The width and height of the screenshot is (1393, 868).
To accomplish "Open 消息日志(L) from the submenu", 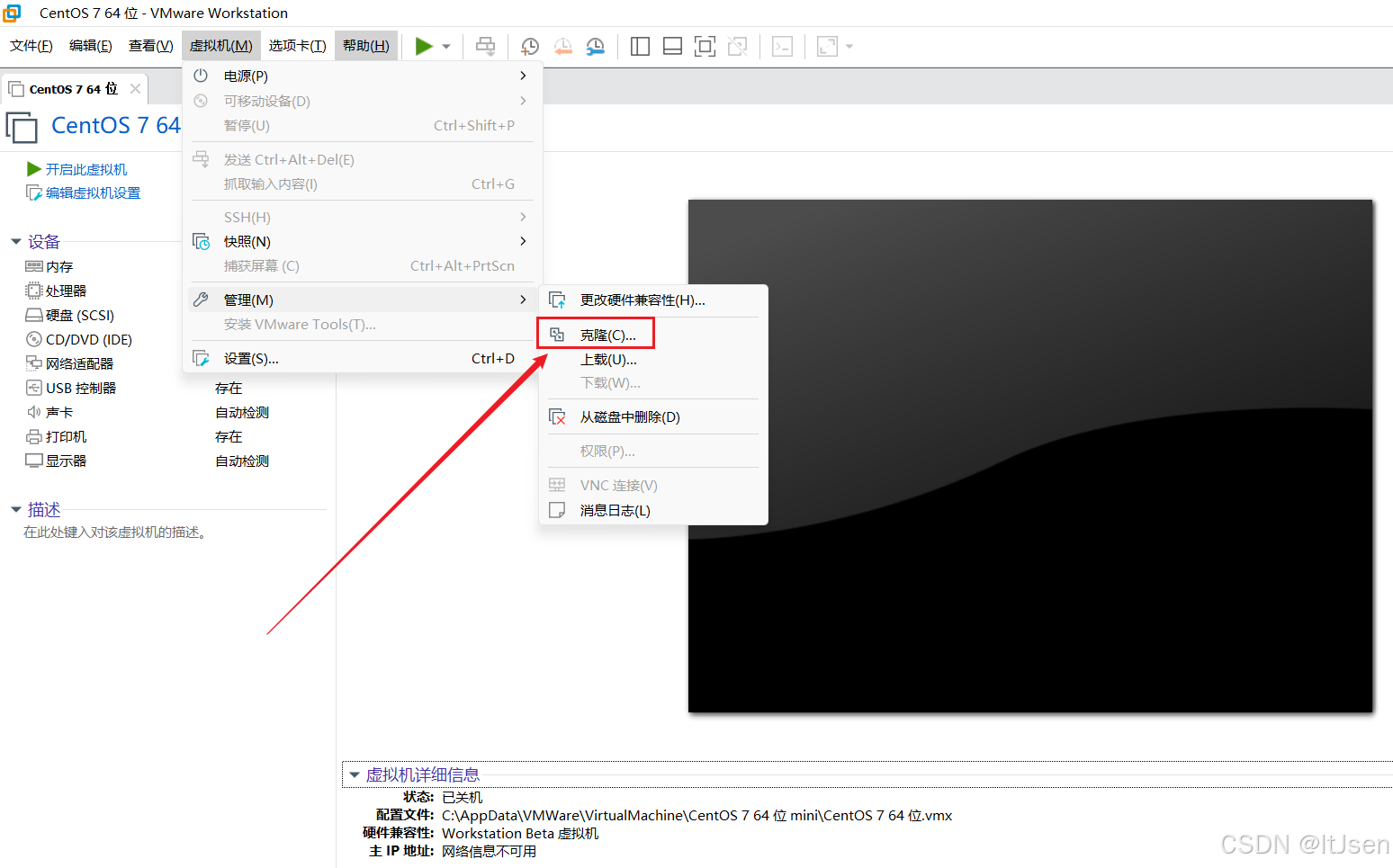I will pos(652,511).
